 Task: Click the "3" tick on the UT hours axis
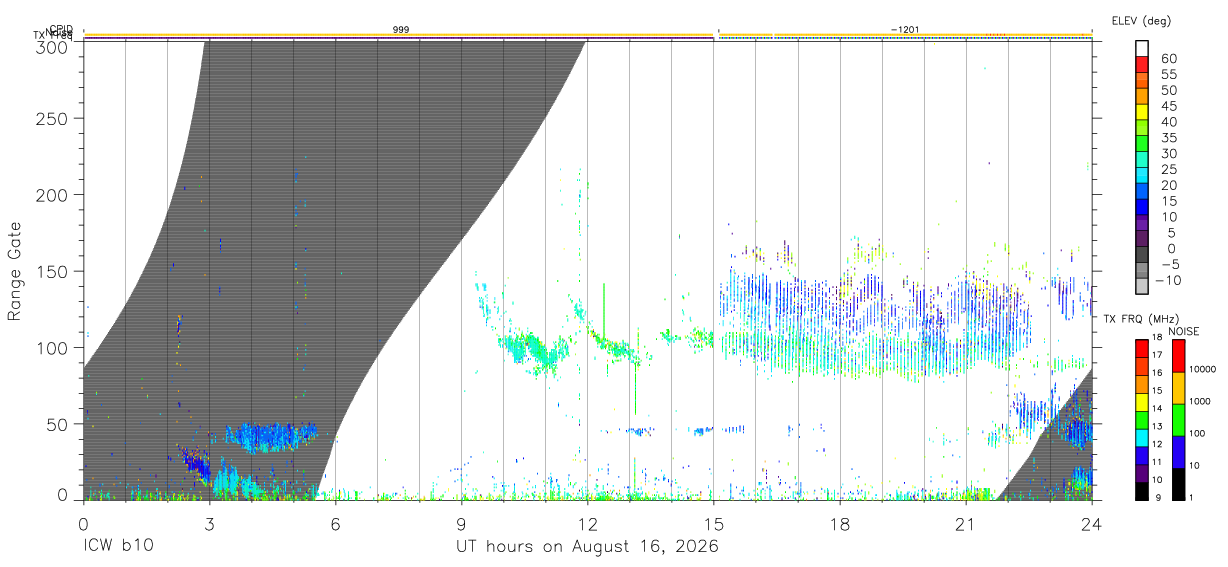coord(209,524)
